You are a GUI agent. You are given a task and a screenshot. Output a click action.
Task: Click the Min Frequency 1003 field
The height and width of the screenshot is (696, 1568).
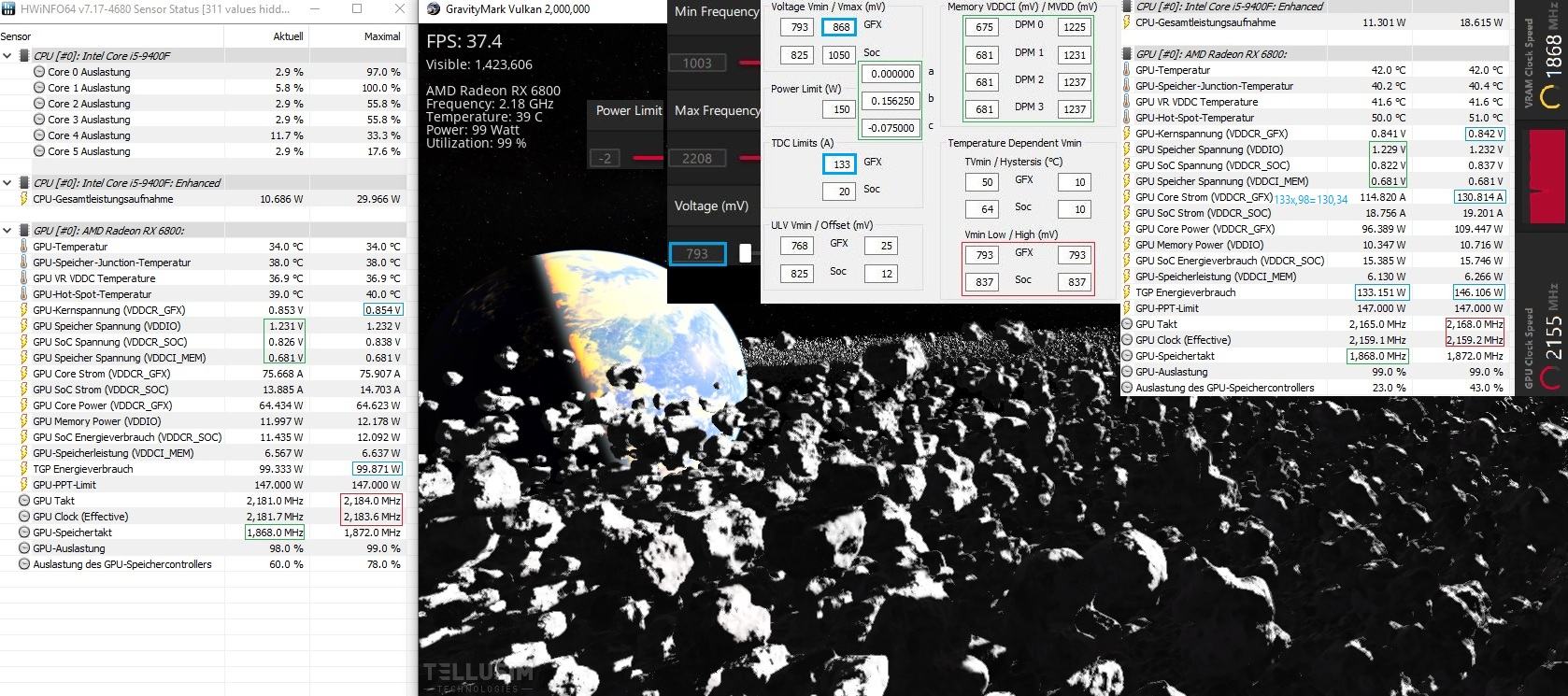click(697, 63)
